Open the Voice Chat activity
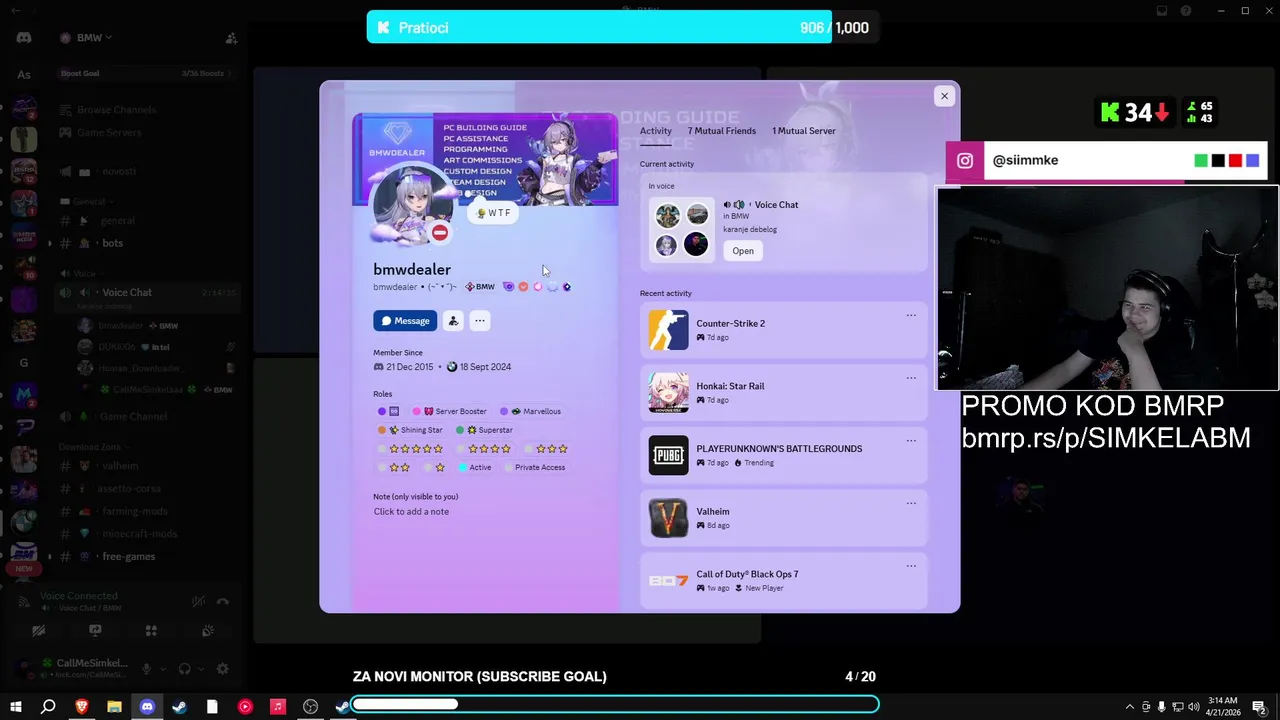 click(x=743, y=251)
